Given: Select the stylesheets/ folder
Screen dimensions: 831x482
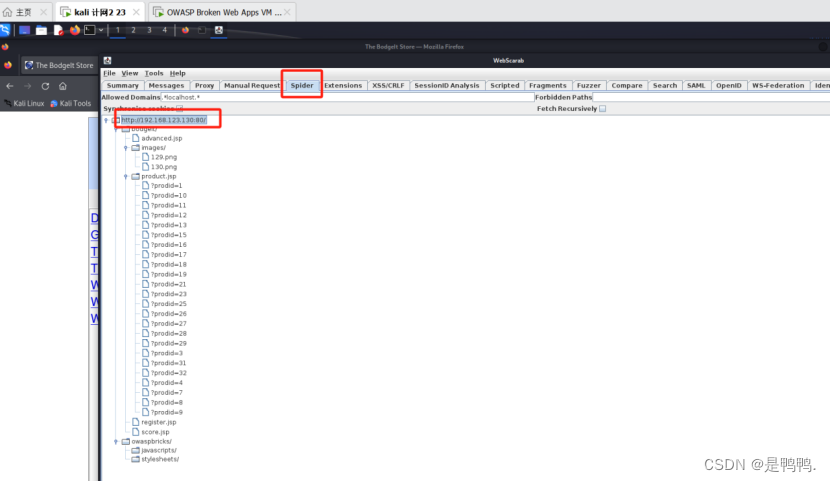Looking at the screenshot, I should 160,459.
